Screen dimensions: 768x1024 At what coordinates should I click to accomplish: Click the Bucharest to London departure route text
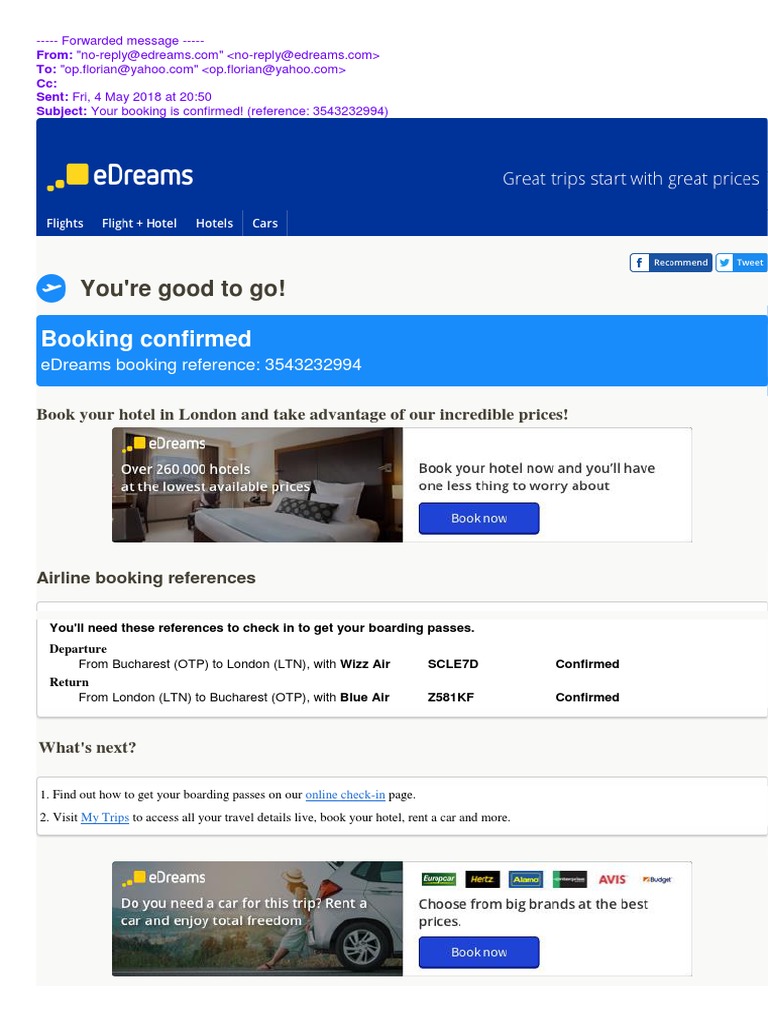point(234,664)
